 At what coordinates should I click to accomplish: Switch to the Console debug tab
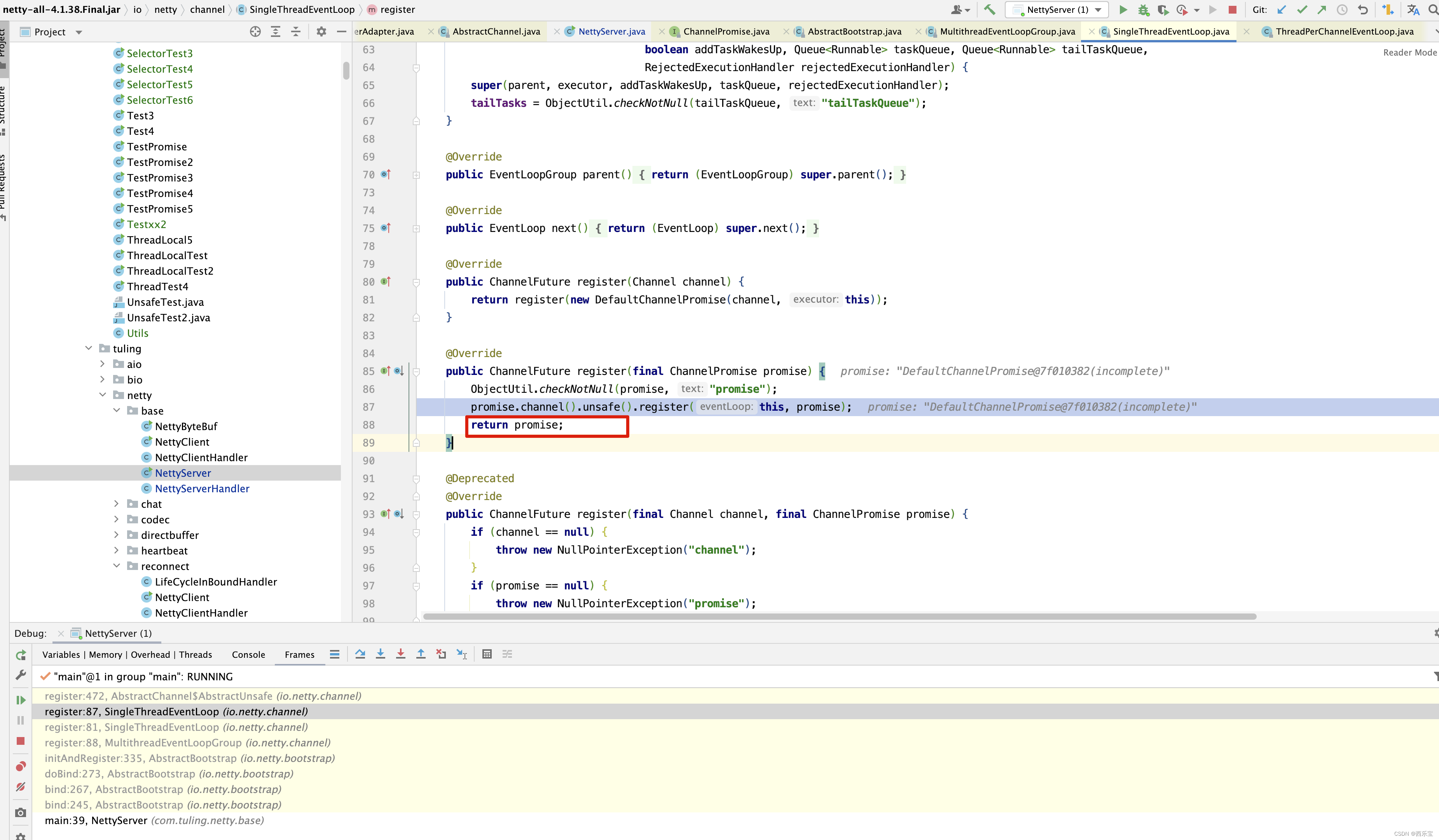(248, 655)
